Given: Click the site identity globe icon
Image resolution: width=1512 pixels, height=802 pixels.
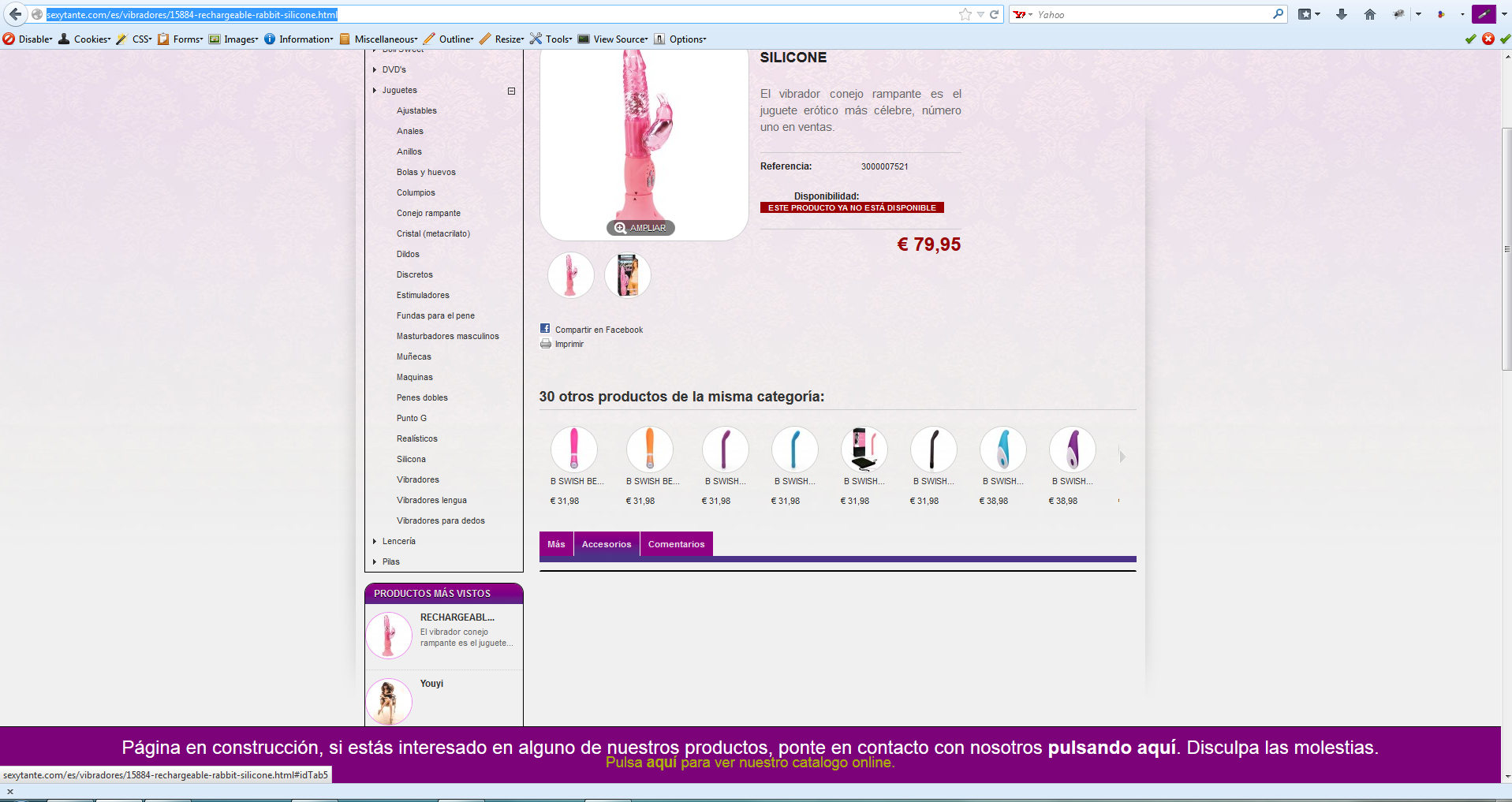Looking at the screenshot, I should tap(37, 14).
